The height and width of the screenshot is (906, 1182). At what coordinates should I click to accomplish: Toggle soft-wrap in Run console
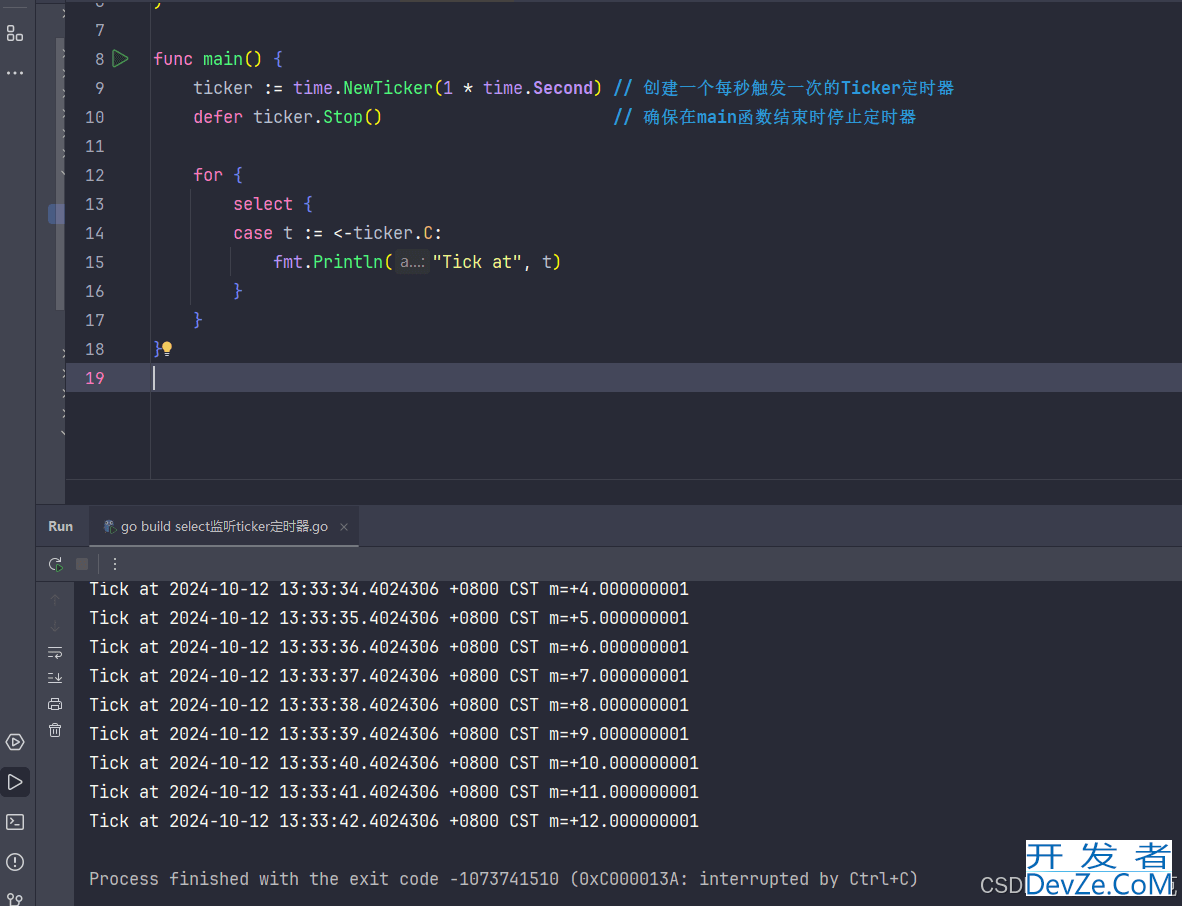click(55, 653)
